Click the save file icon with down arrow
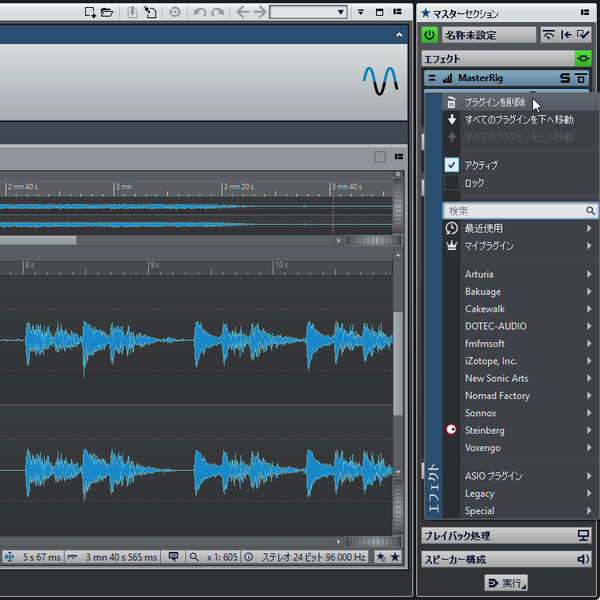 click(x=132, y=12)
